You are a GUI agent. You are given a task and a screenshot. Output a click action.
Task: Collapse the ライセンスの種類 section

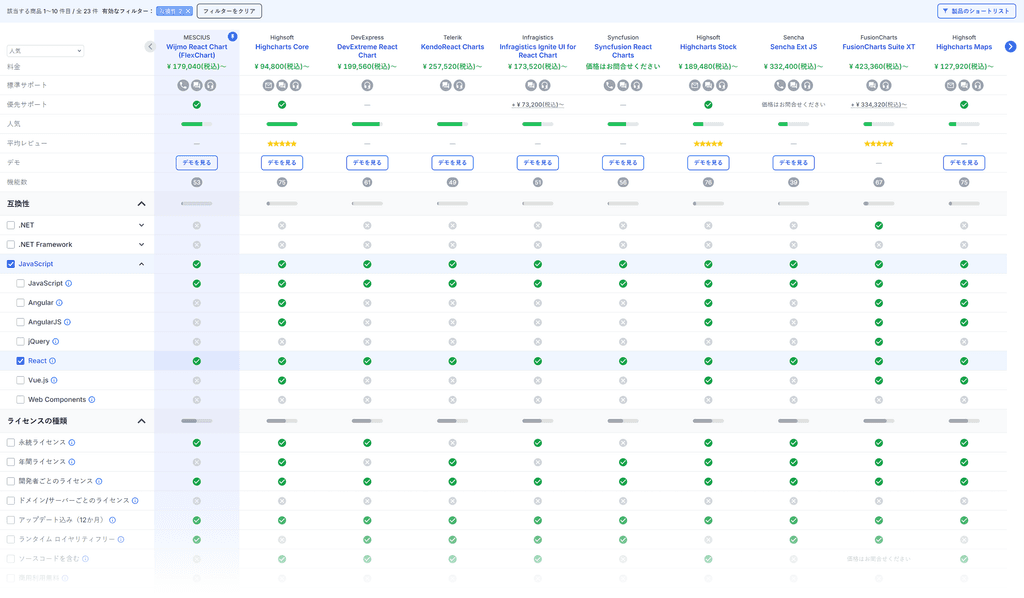(141, 421)
